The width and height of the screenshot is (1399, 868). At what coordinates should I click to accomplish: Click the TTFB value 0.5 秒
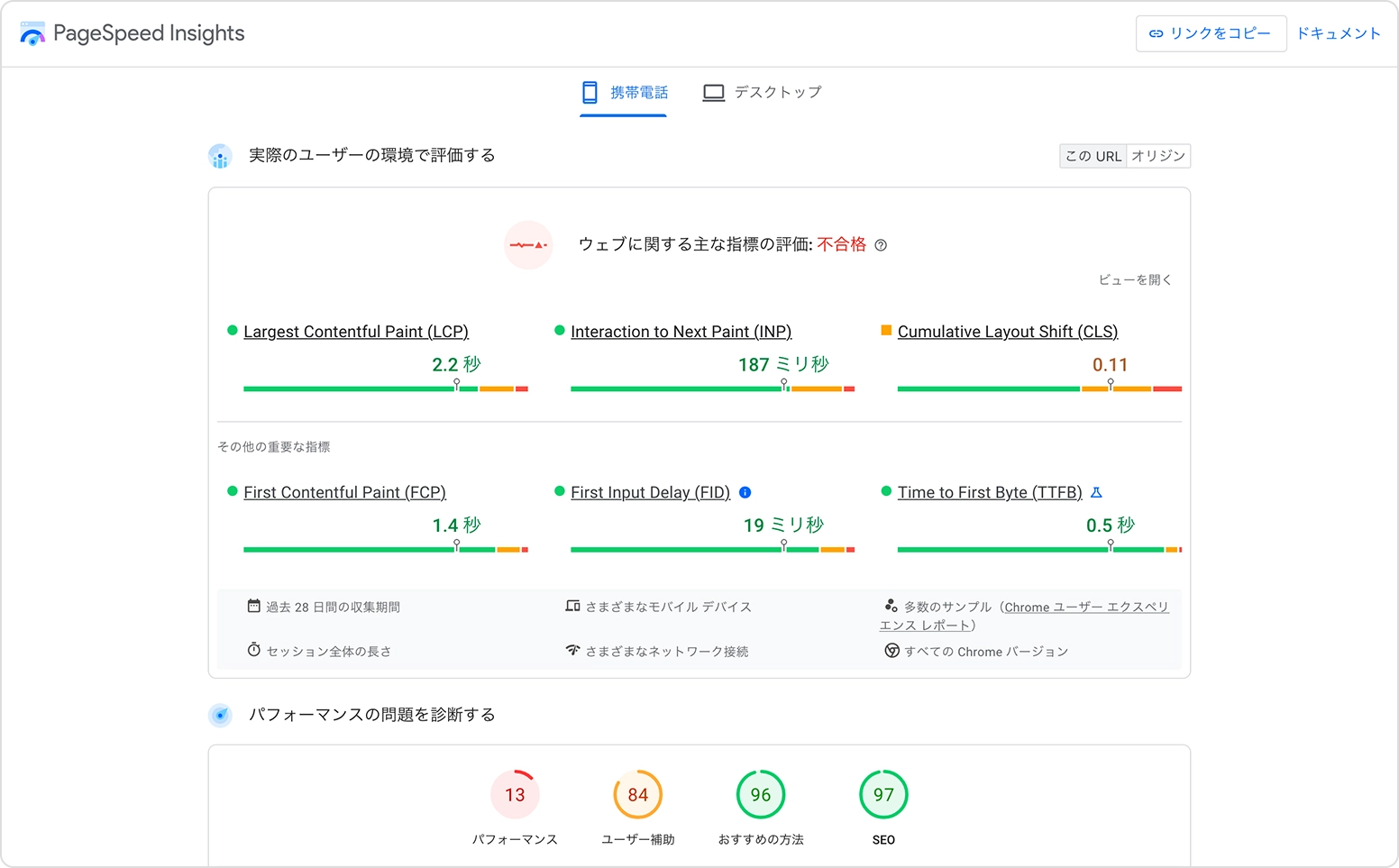[1111, 525]
